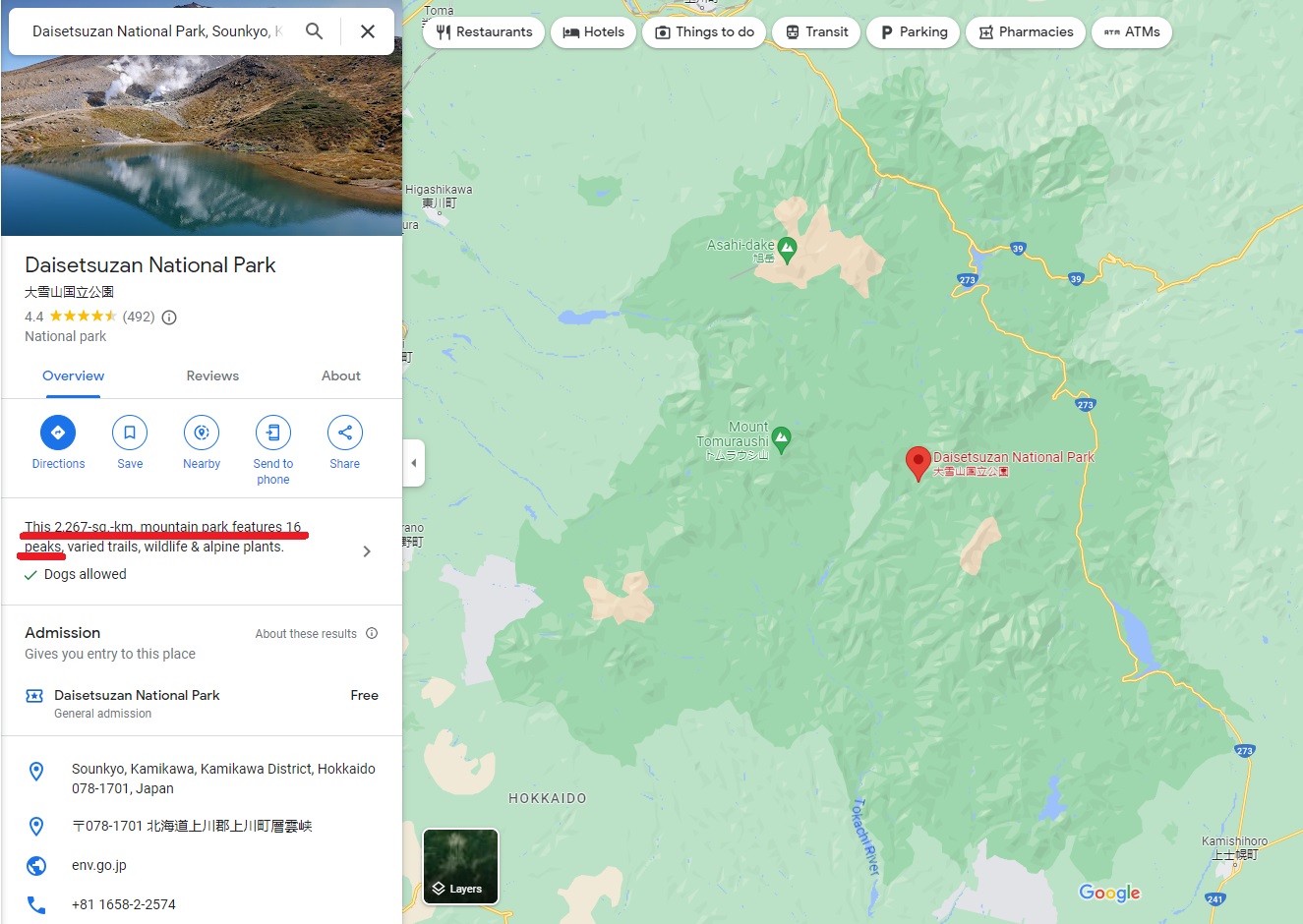The height and width of the screenshot is (924, 1303).
Task: Click the route 241 highway shield
Action: click(x=1215, y=898)
